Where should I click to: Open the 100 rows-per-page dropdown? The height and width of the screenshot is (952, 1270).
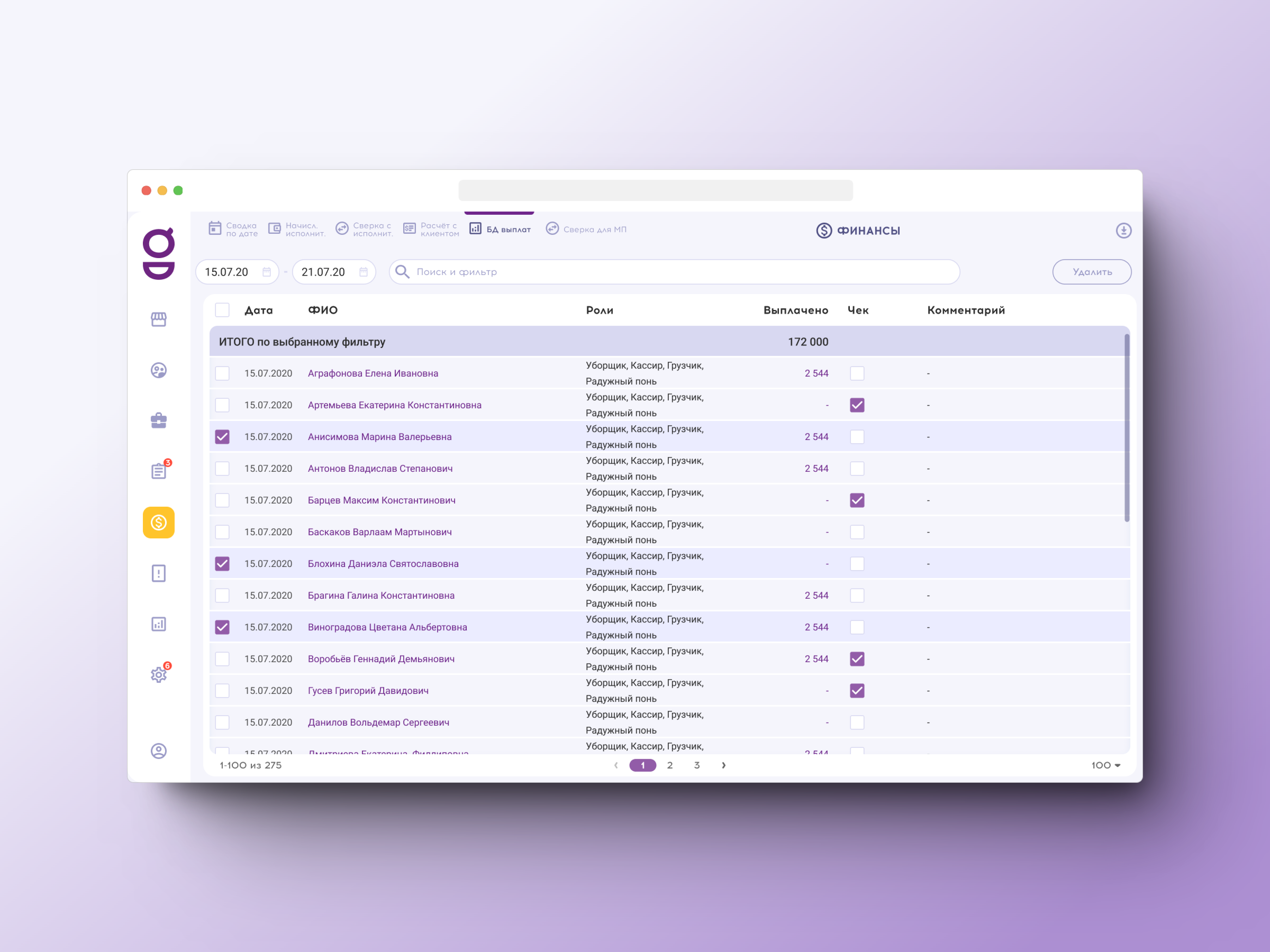[x=1106, y=765]
